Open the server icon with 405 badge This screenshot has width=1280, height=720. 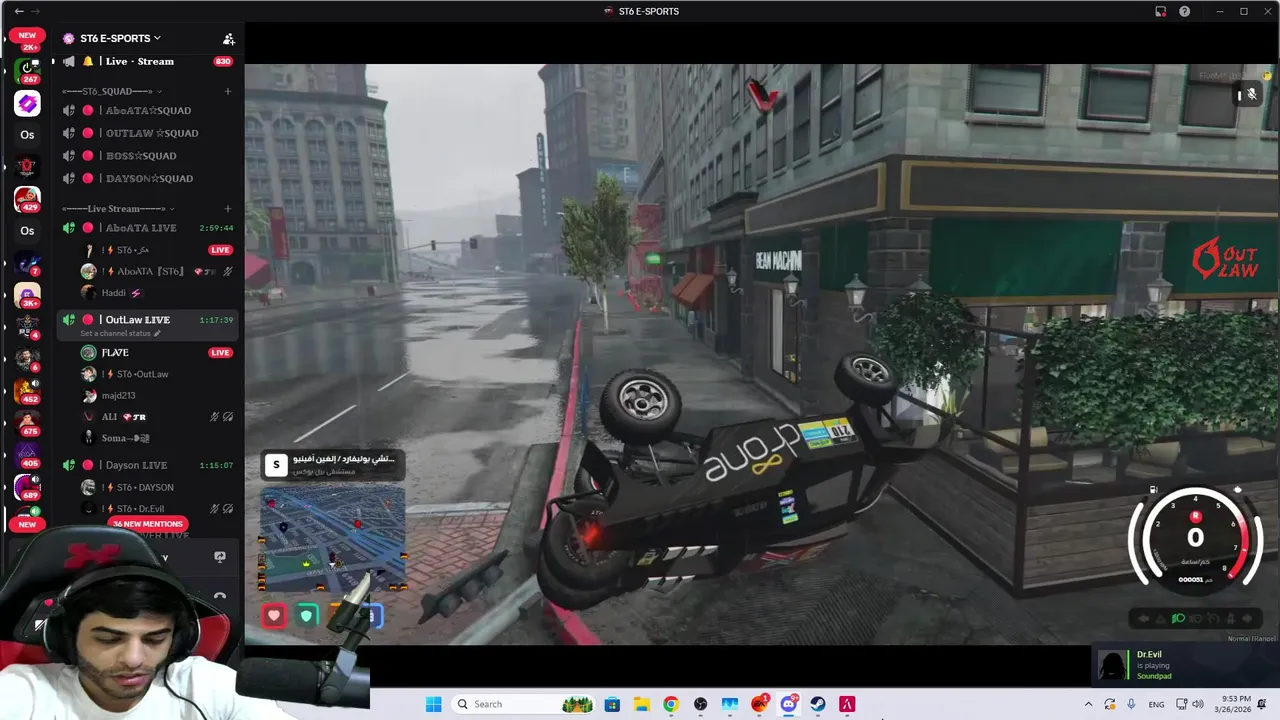pos(27,455)
